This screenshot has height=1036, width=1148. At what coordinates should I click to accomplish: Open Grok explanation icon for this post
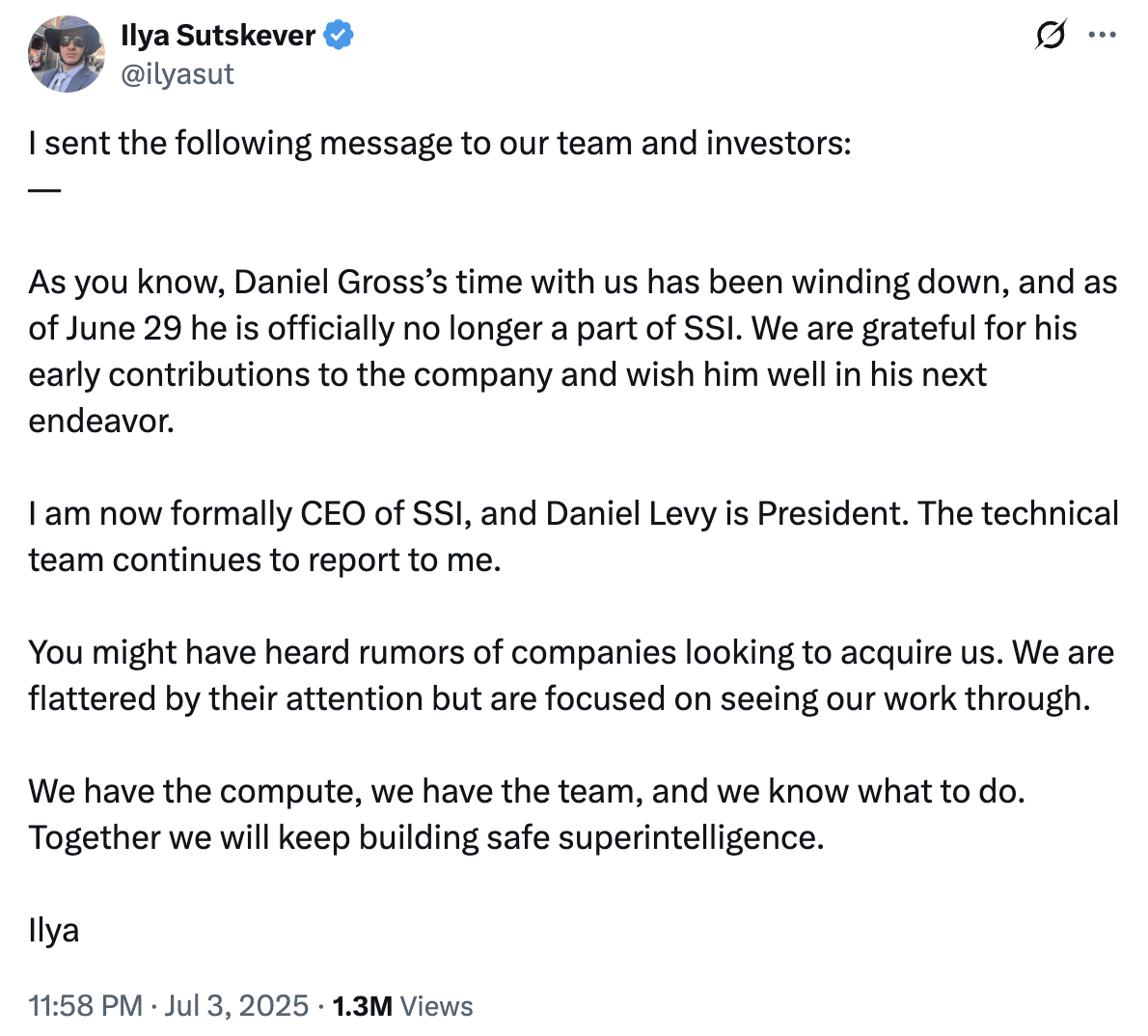pos(1050,35)
